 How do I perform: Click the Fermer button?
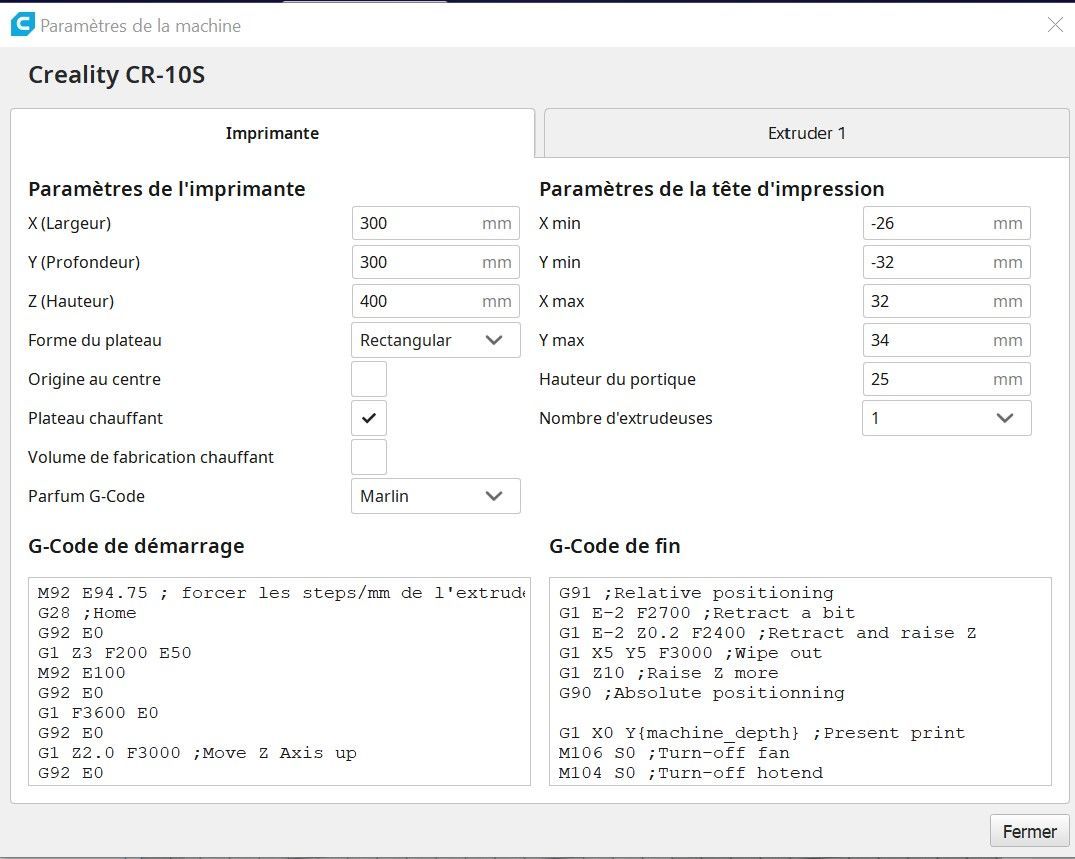pos(1029,832)
